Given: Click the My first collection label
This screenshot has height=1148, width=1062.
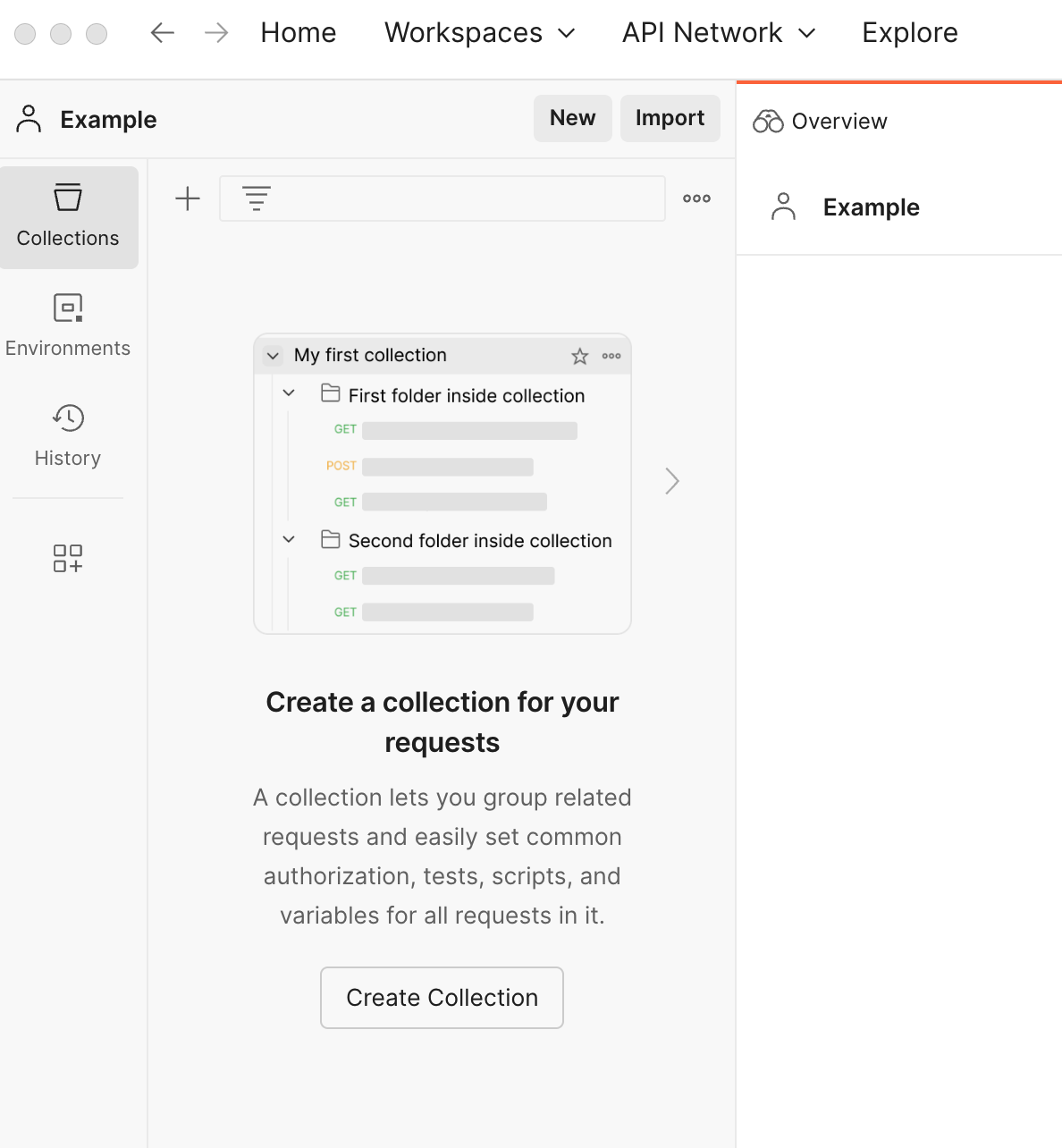Looking at the screenshot, I should click(x=370, y=355).
